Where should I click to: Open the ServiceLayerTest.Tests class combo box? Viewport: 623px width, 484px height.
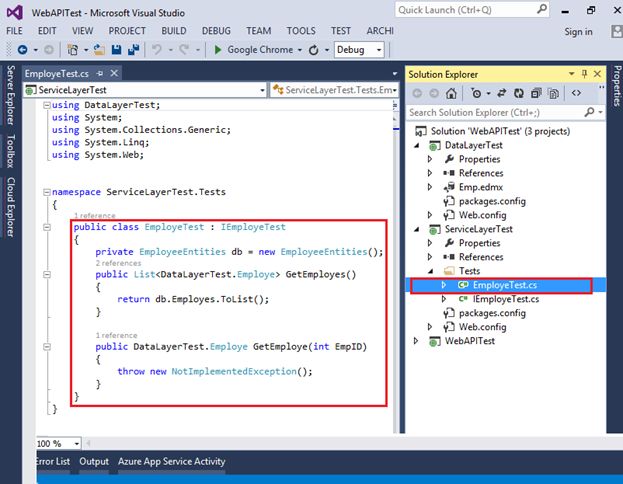point(335,90)
